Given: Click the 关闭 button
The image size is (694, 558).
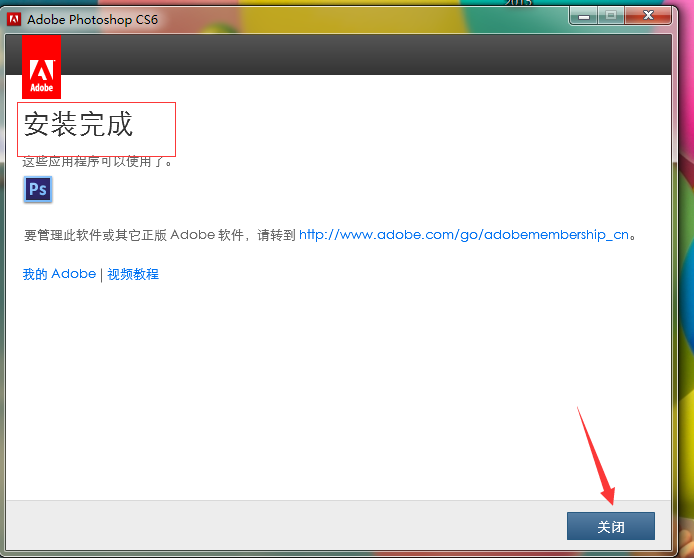Looking at the screenshot, I should pos(611,527).
